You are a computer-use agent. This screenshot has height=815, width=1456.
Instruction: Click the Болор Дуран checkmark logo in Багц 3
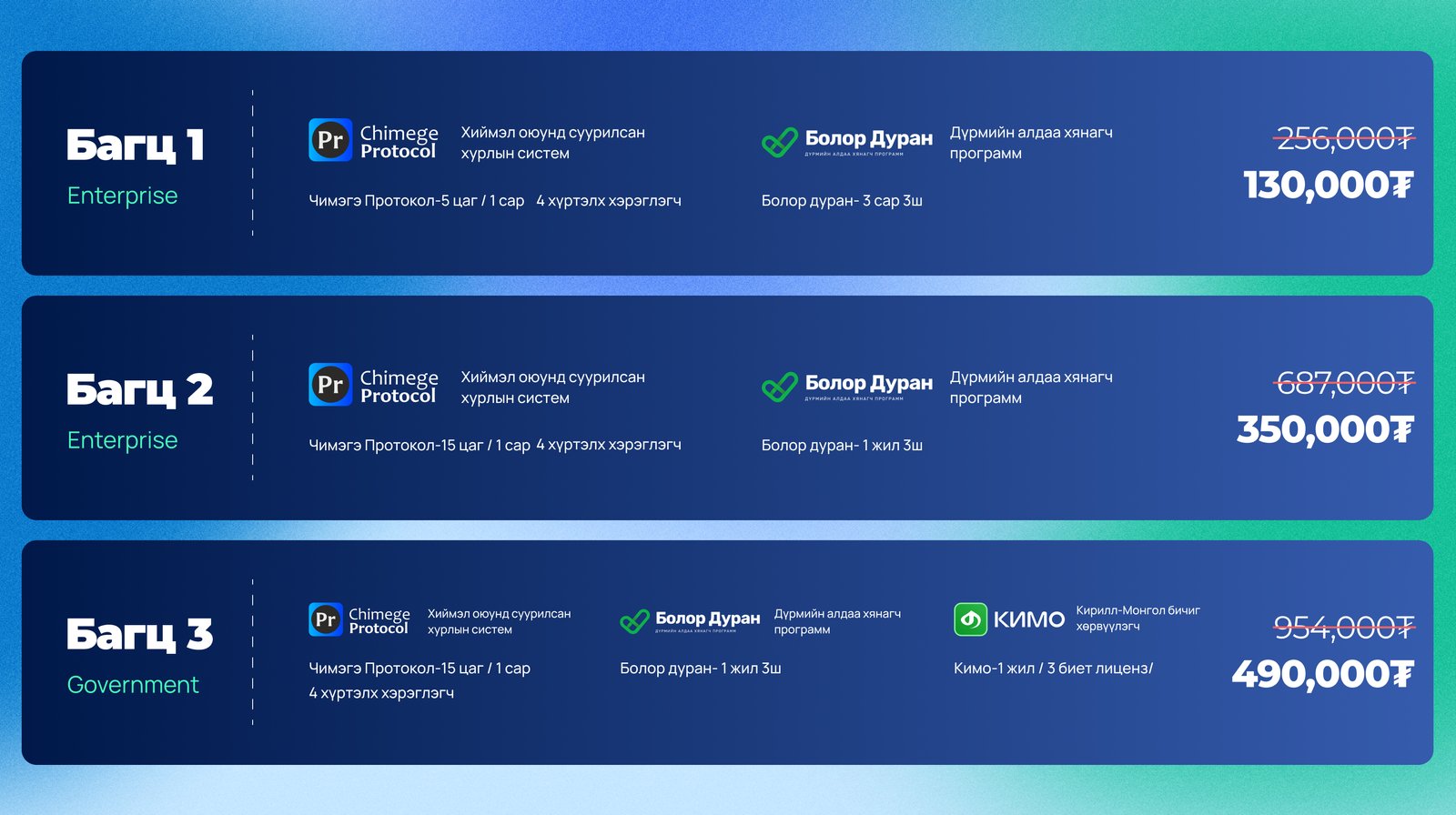pyautogui.click(x=634, y=621)
